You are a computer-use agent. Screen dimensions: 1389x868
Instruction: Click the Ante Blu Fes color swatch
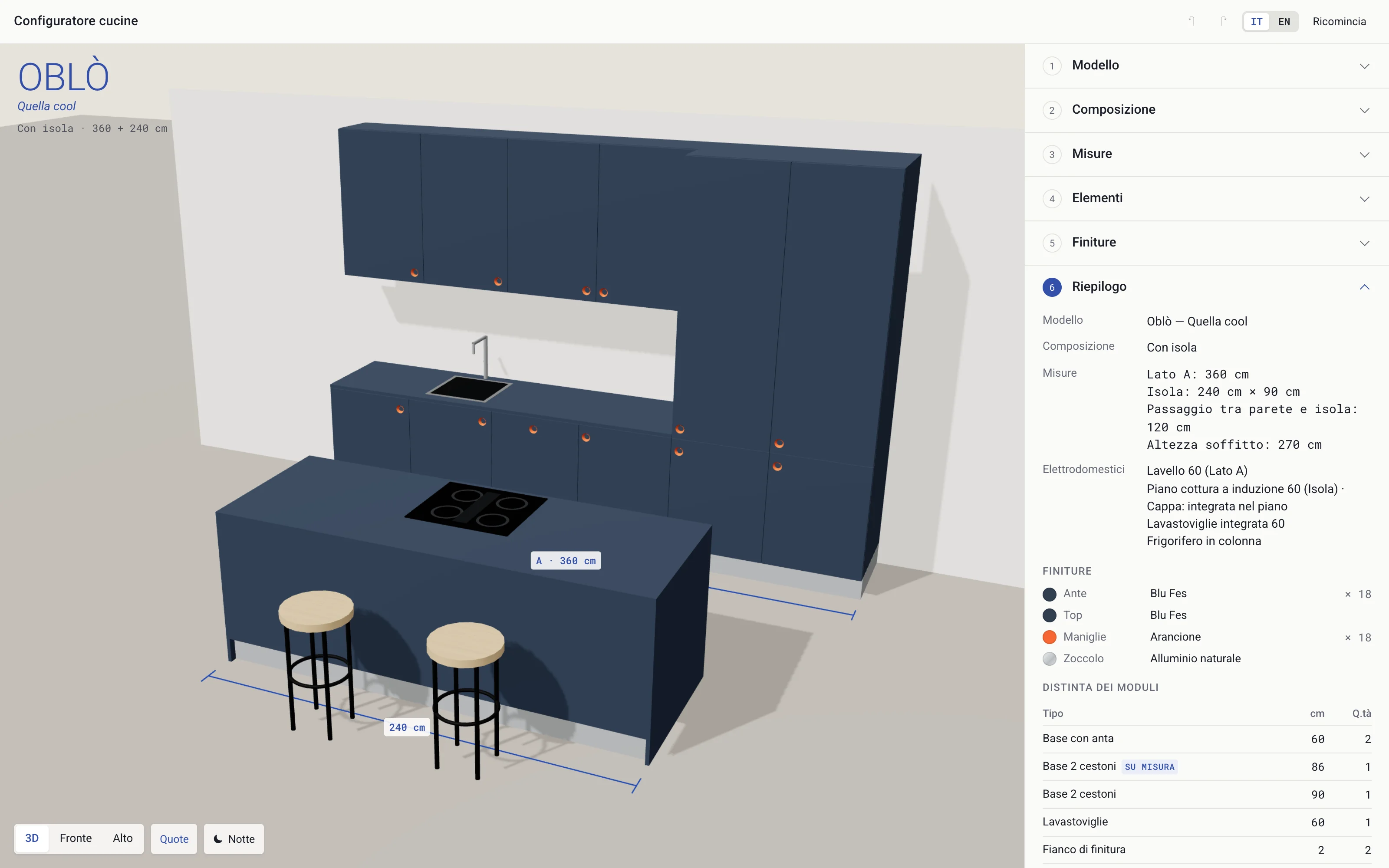point(1049,594)
